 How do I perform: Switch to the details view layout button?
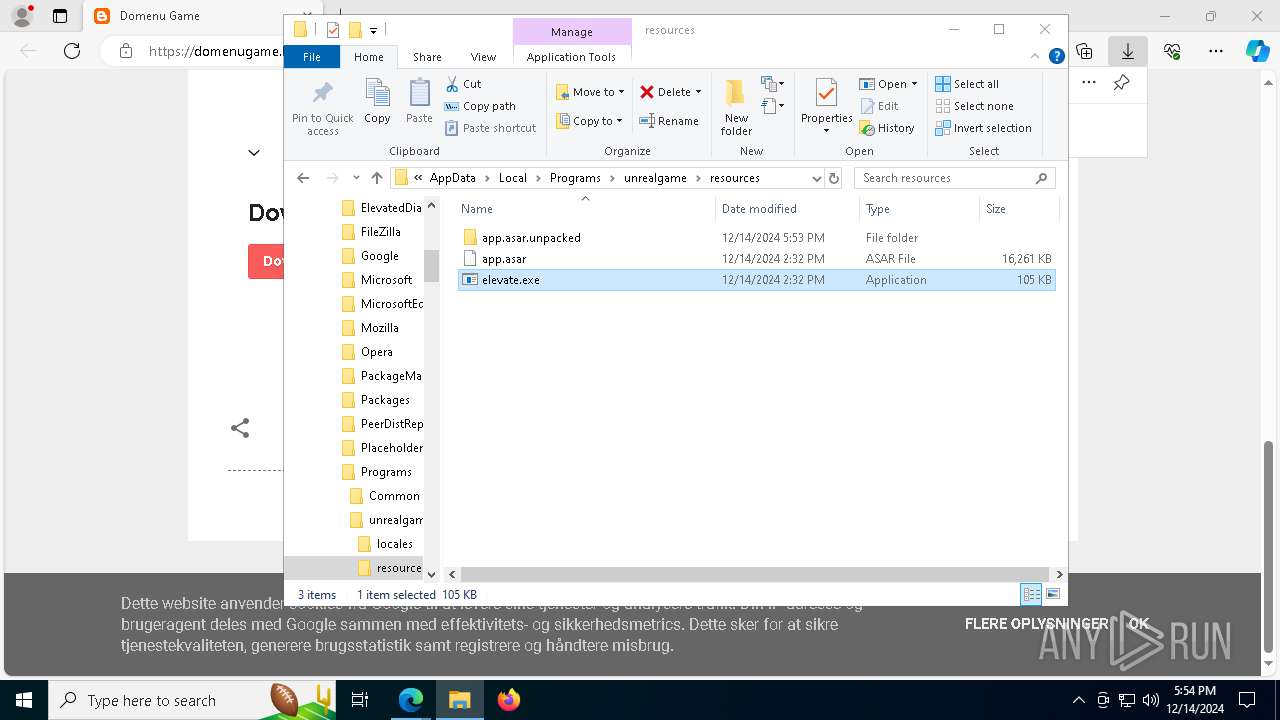(x=1031, y=595)
